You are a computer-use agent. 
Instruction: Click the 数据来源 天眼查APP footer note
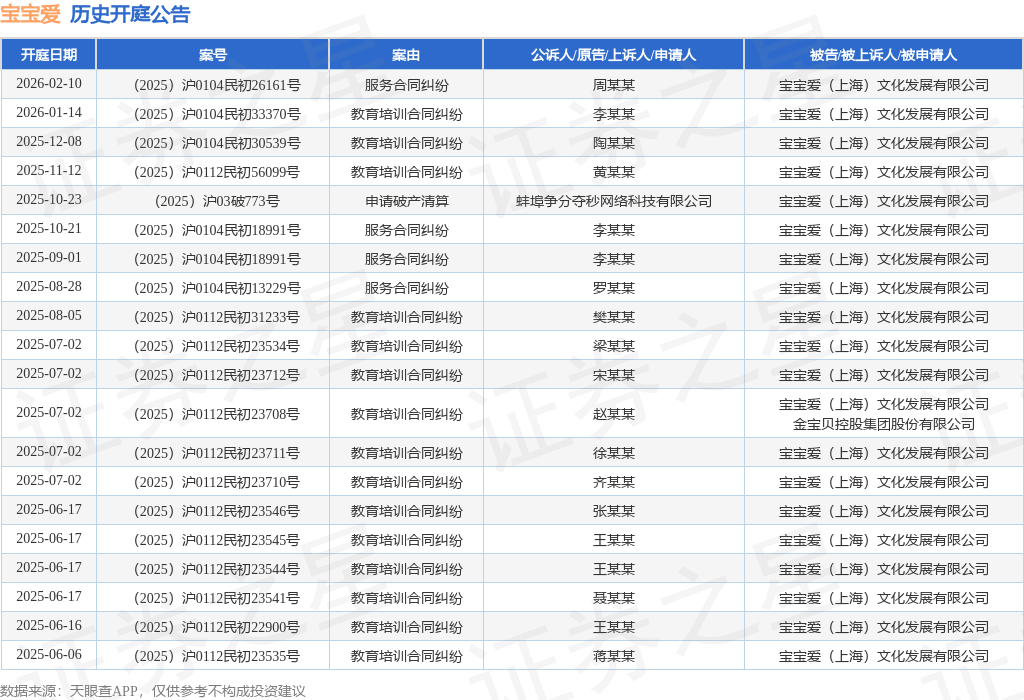pos(153,691)
